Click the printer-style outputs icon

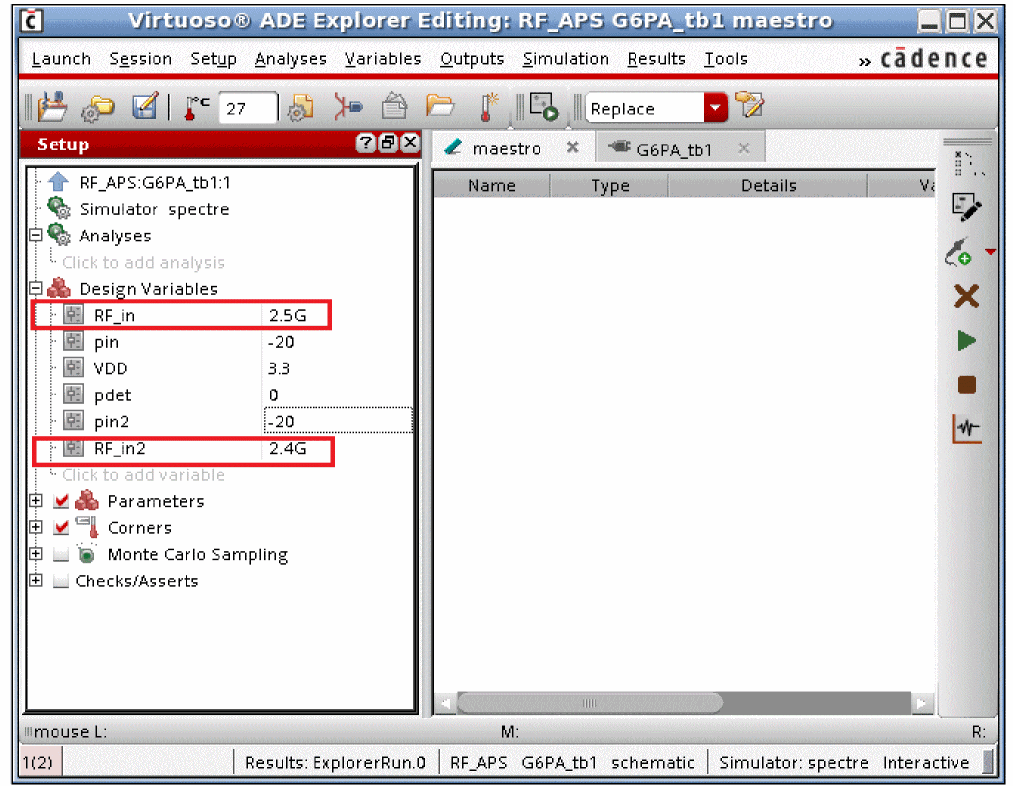(394, 107)
